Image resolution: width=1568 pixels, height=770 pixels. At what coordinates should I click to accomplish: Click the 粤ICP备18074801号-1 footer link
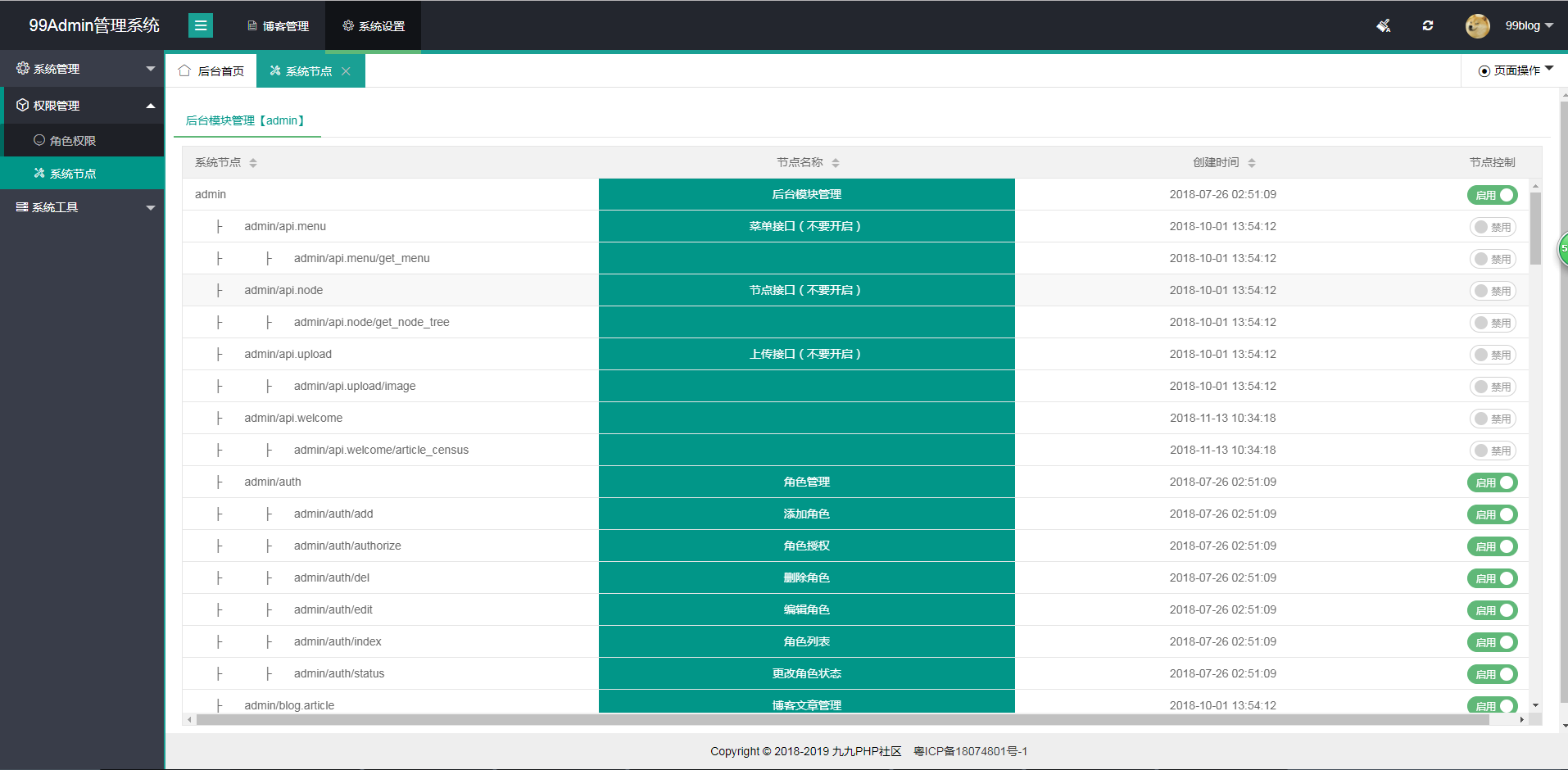click(x=970, y=751)
